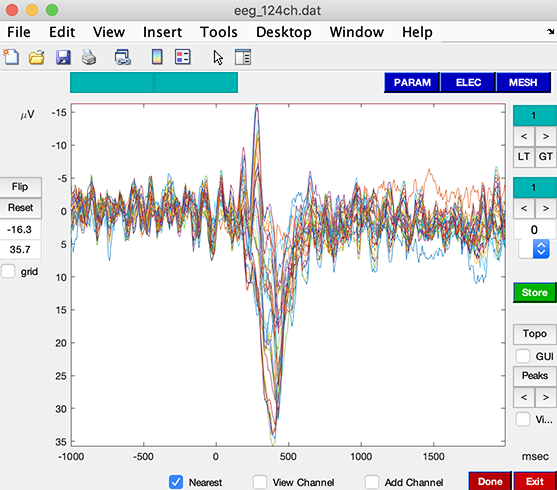The image size is (557, 490).
Task: Tick the View Channel checkbox
Action: 260,482
